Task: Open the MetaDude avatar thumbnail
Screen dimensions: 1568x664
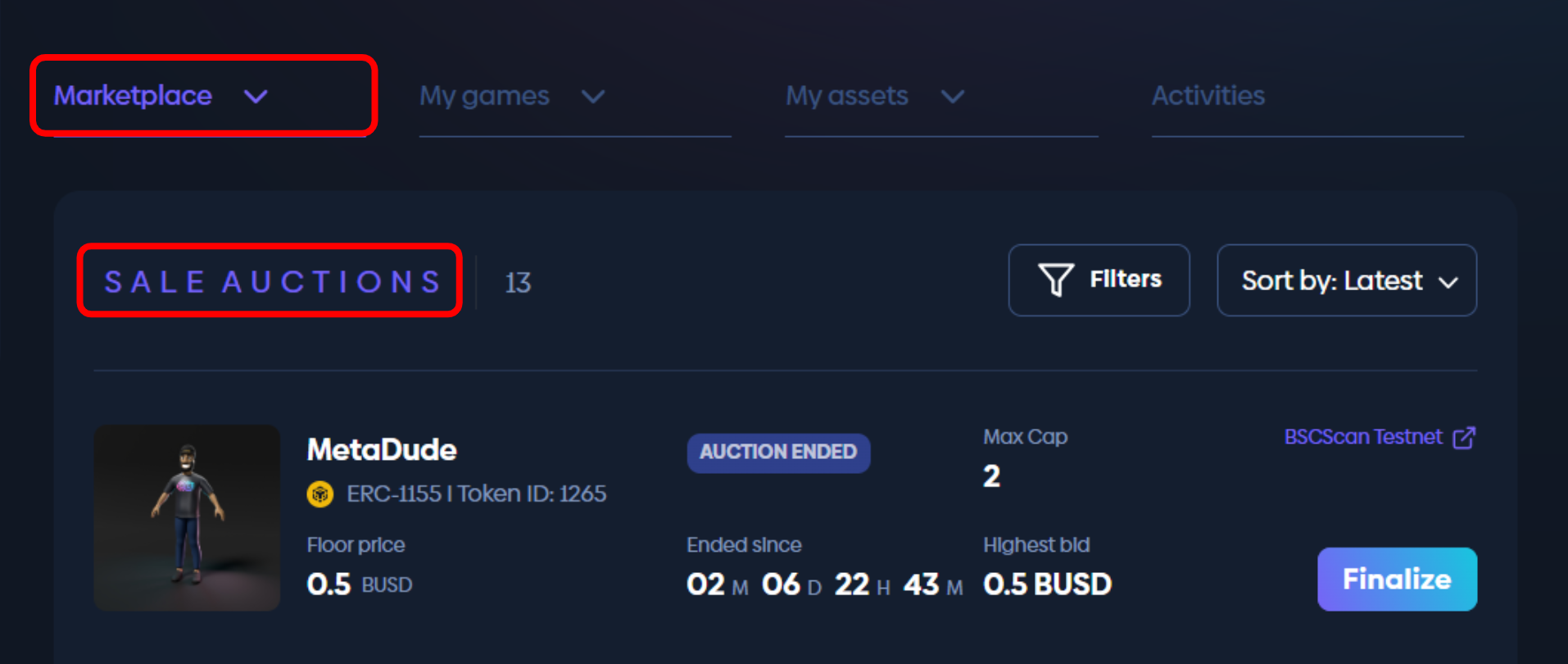Action: pos(187,517)
